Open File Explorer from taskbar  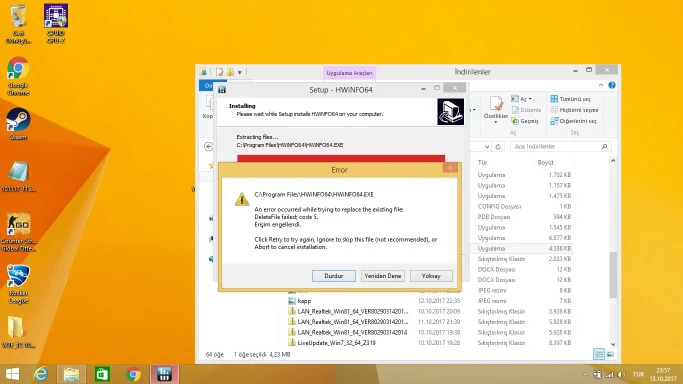(71, 374)
